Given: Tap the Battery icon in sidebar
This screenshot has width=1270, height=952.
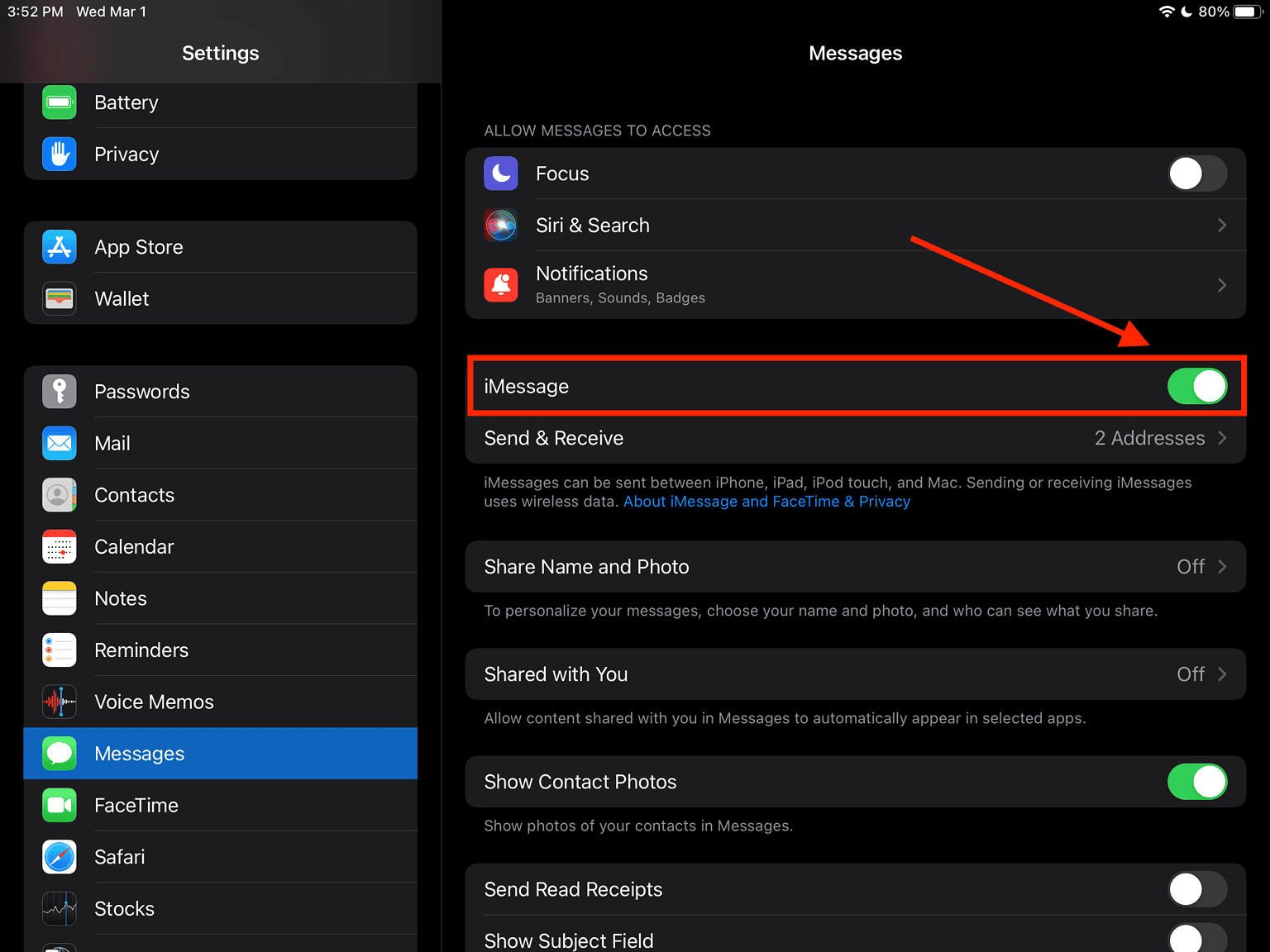Looking at the screenshot, I should tap(60, 102).
